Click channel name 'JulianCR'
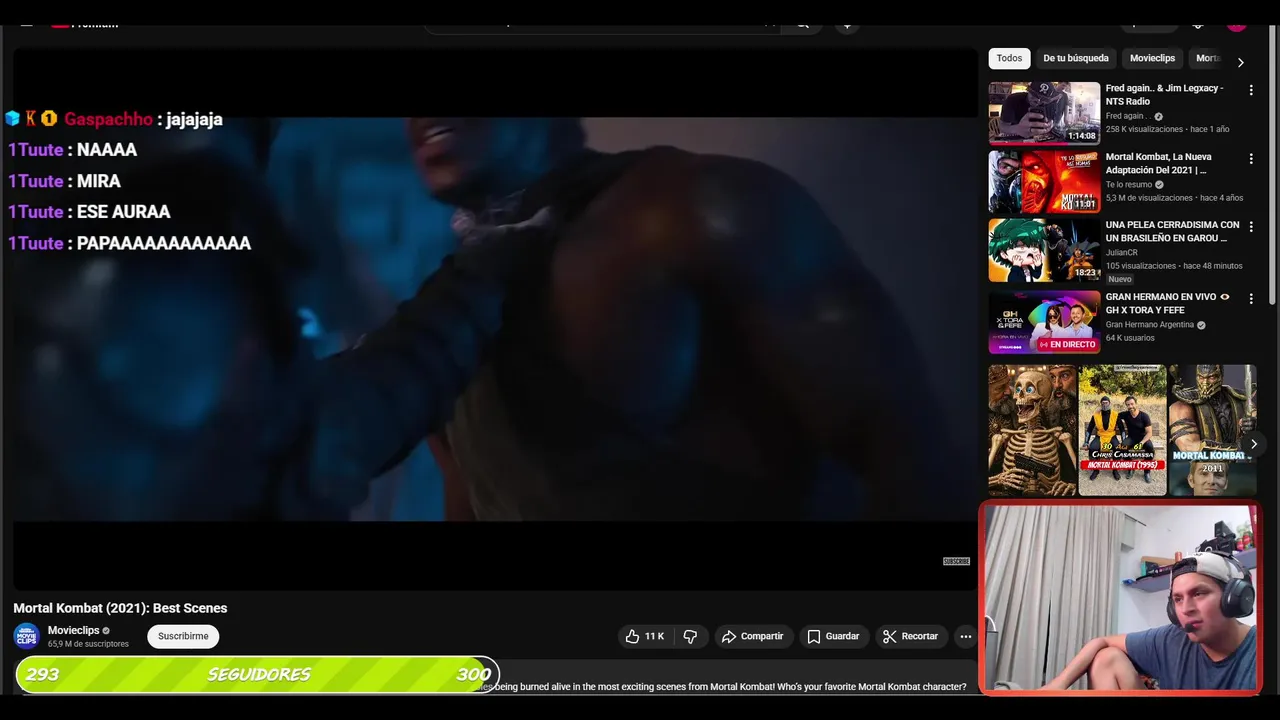The image size is (1280, 720). pyautogui.click(x=1122, y=253)
